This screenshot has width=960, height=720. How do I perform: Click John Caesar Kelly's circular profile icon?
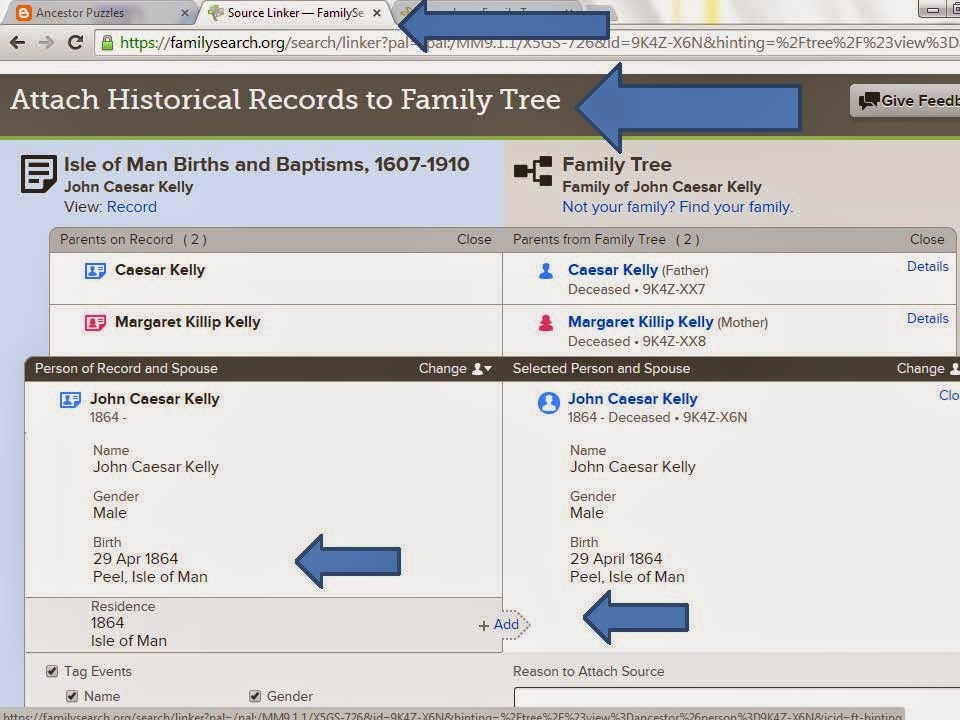(548, 403)
